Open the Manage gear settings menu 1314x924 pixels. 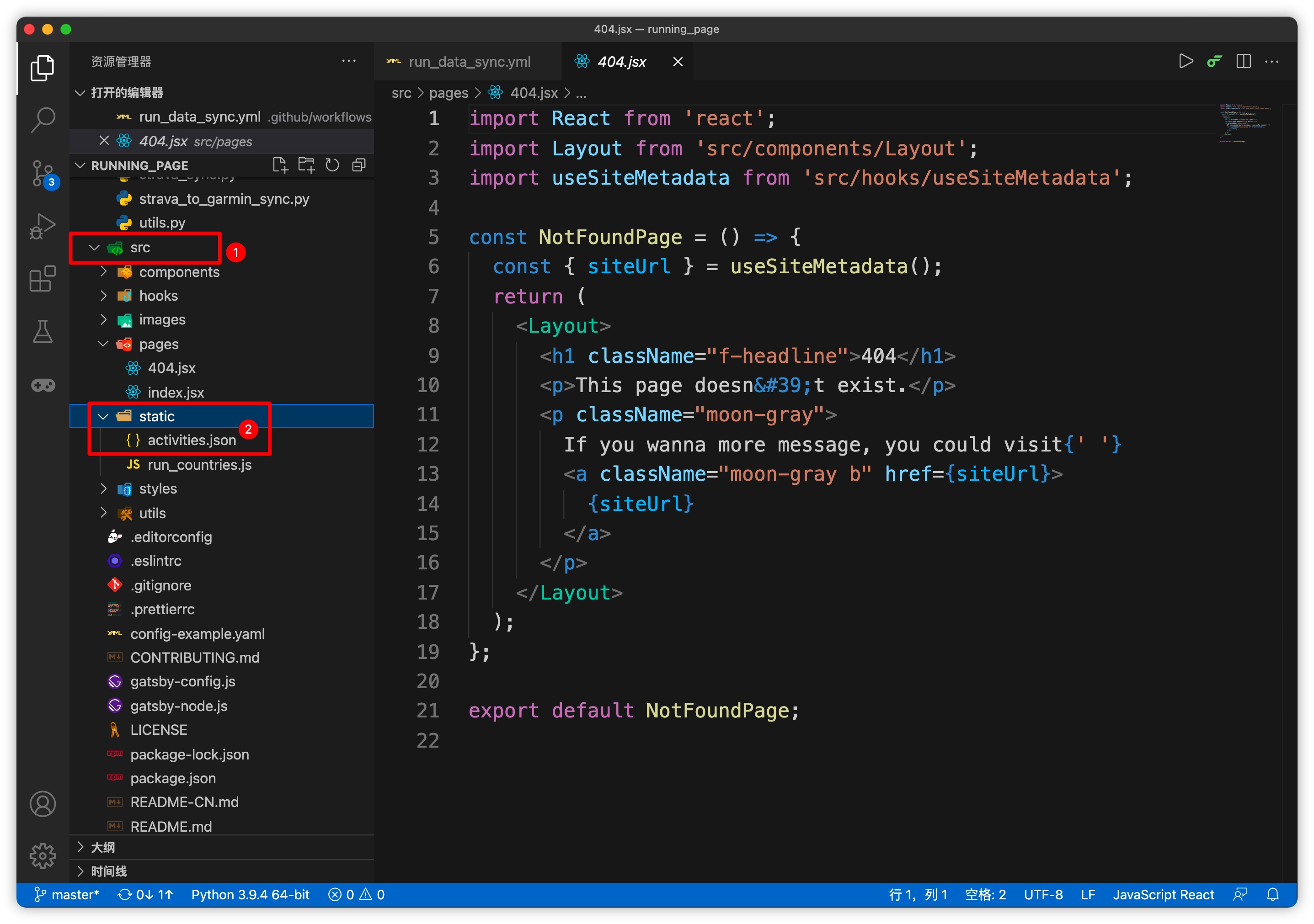(43, 855)
